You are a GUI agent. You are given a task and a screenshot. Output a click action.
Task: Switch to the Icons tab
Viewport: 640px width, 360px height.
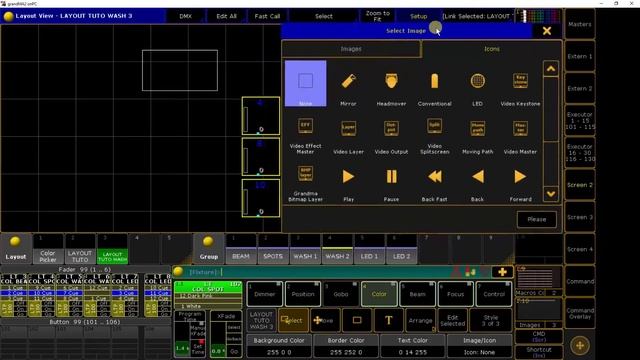point(491,49)
